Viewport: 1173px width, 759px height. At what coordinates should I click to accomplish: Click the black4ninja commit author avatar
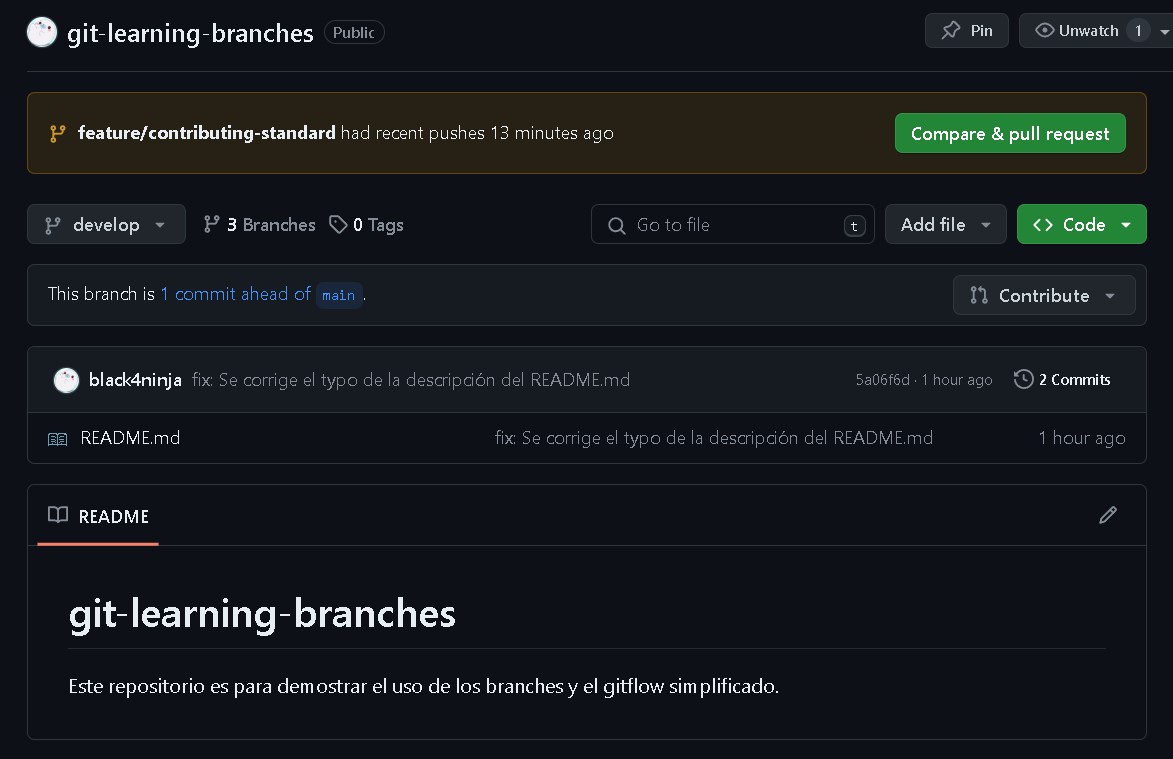(x=66, y=380)
